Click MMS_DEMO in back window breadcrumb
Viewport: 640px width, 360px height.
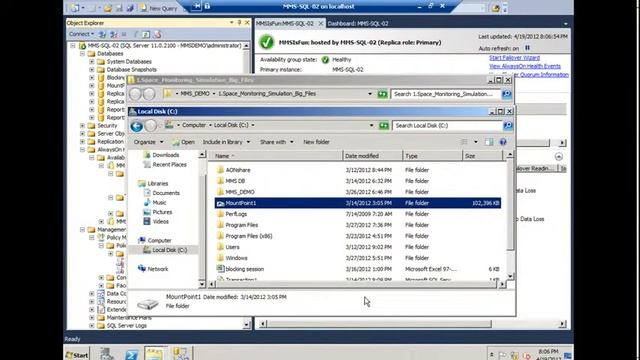tap(195, 94)
